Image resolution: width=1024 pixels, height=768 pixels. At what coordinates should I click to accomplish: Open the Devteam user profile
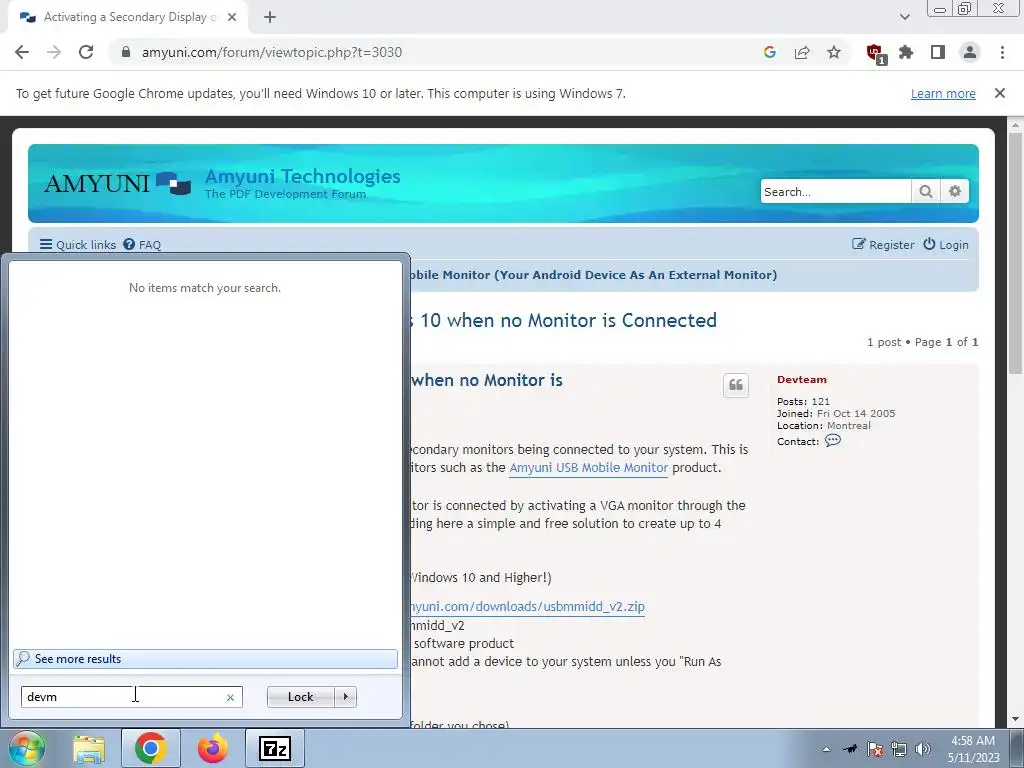801,379
